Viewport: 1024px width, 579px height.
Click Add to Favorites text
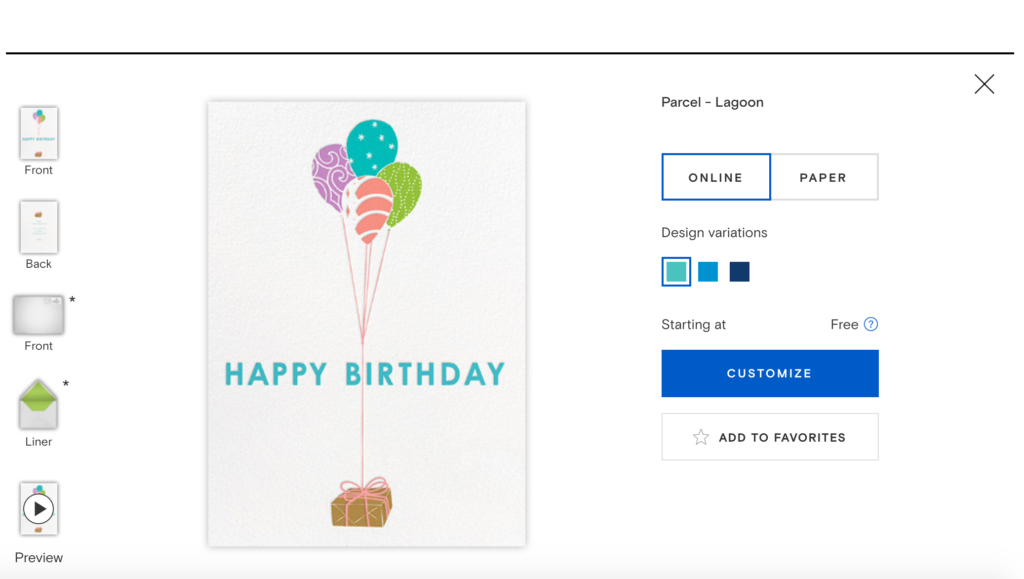click(x=782, y=437)
